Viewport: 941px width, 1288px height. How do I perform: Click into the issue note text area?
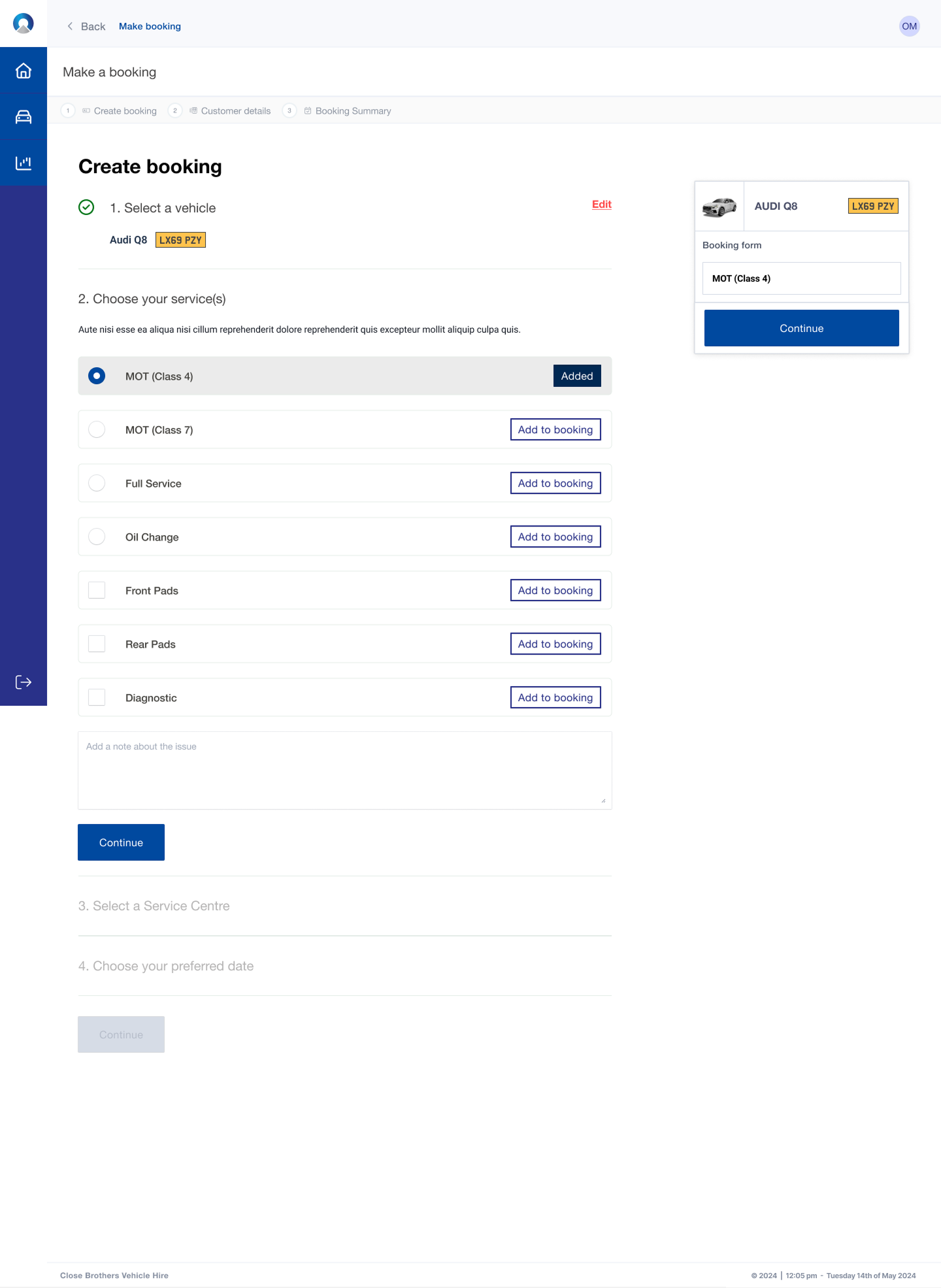pyautogui.click(x=345, y=770)
